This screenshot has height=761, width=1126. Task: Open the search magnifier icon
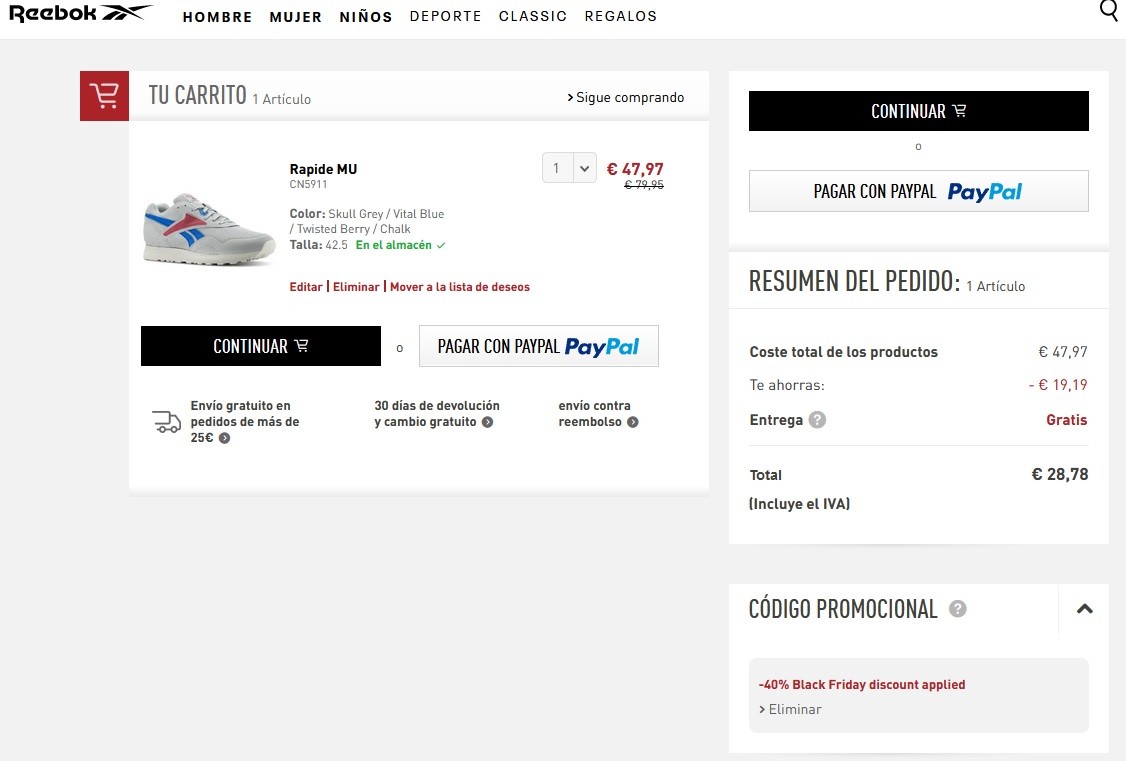pyautogui.click(x=1109, y=11)
